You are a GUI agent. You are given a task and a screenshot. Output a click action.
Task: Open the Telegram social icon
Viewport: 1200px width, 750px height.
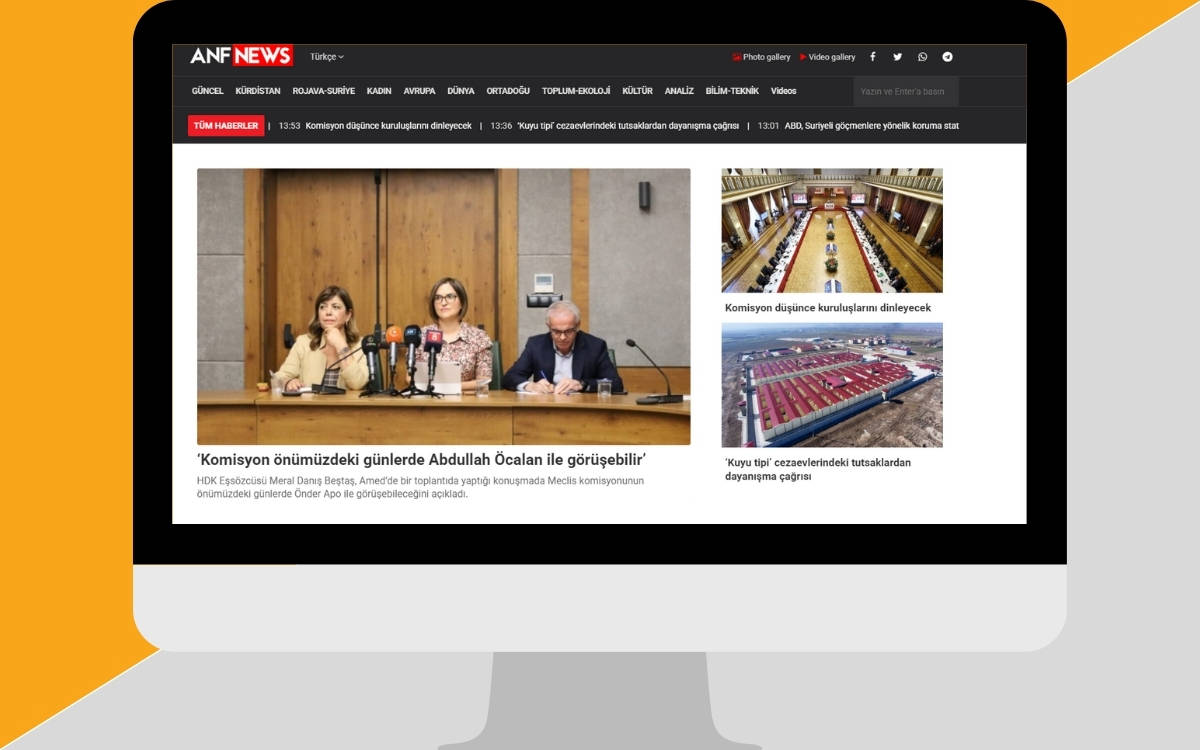coord(947,57)
